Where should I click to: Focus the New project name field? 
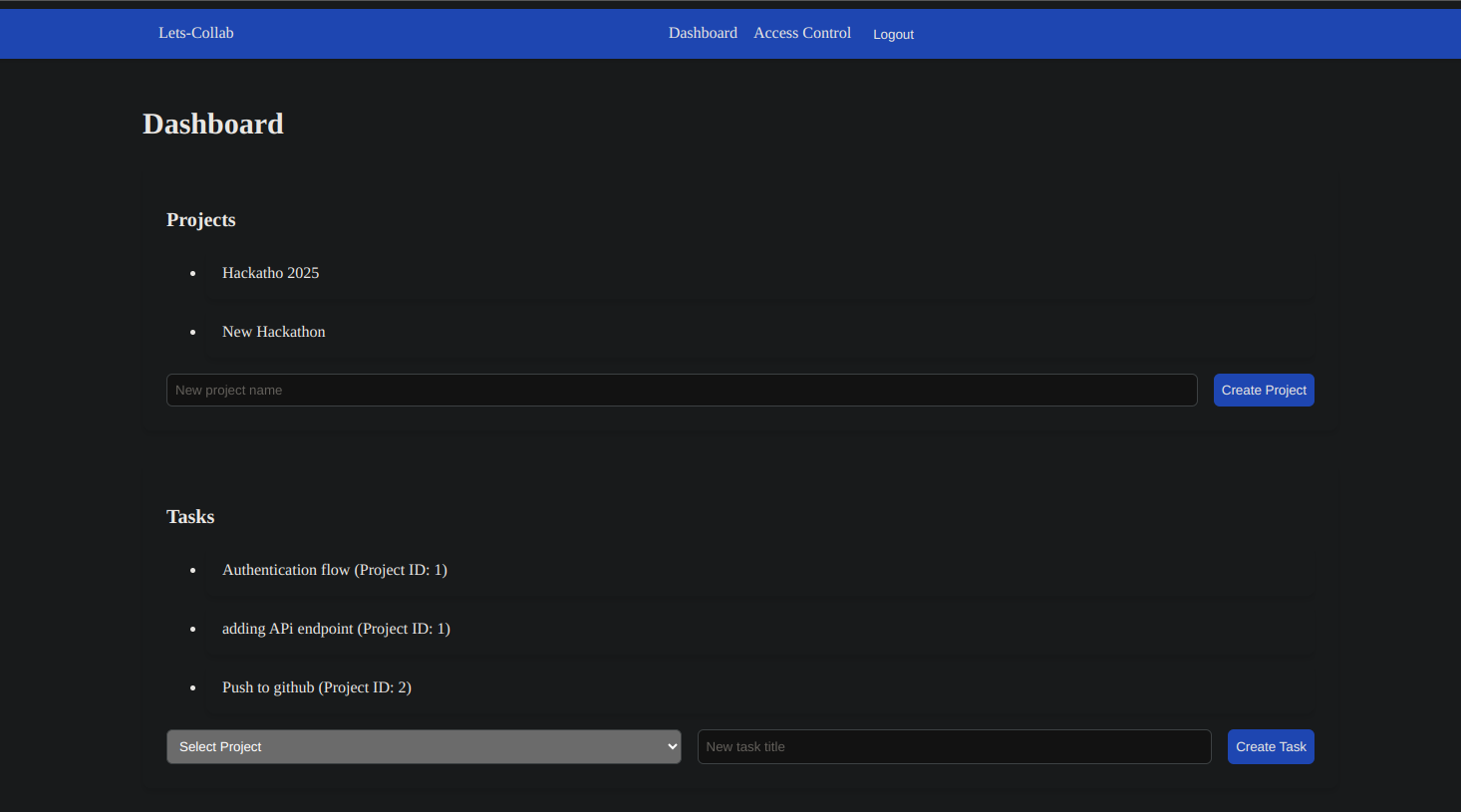coord(682,390)
